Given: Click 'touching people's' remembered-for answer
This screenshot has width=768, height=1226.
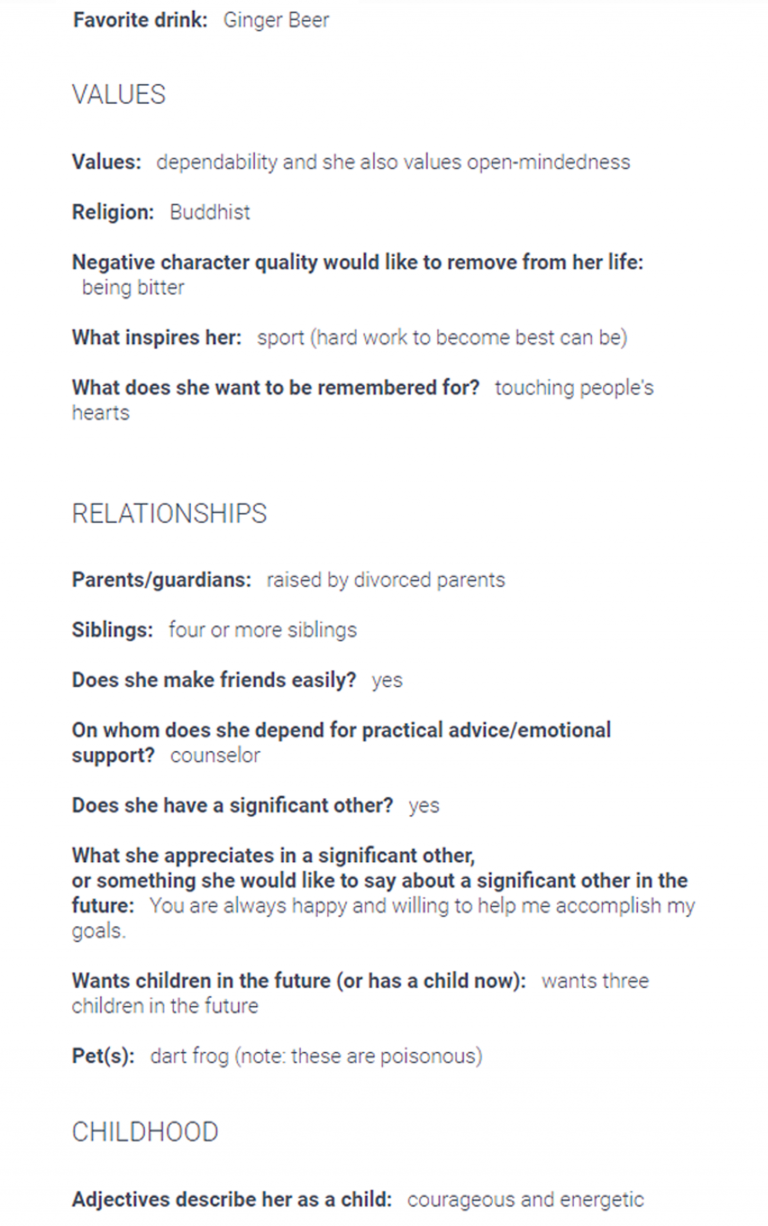Looking at the screenshot, I should click(574, 388).
